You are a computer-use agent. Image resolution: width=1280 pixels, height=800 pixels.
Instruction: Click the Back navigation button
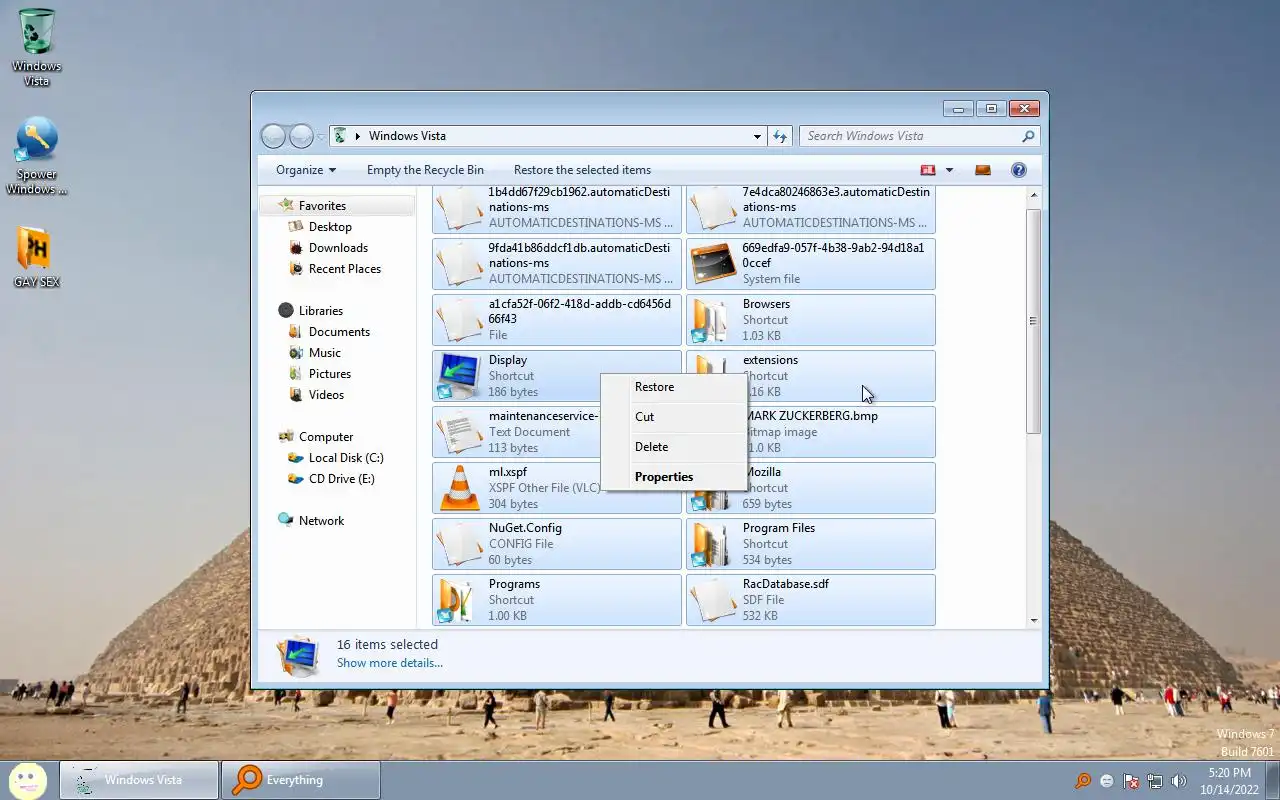[273, 136]
